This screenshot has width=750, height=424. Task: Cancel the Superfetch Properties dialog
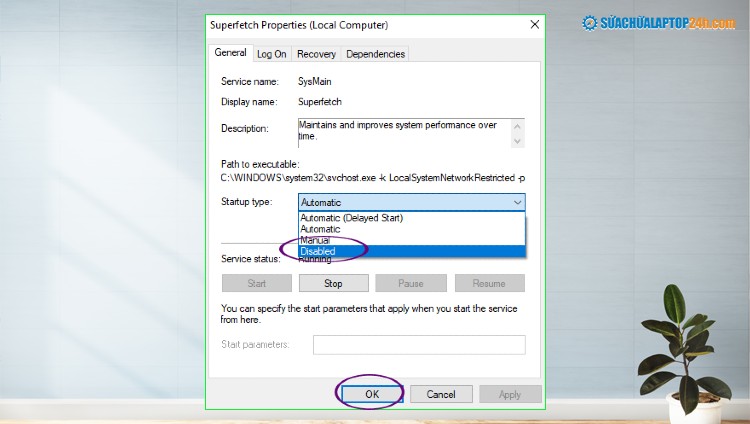441,394
